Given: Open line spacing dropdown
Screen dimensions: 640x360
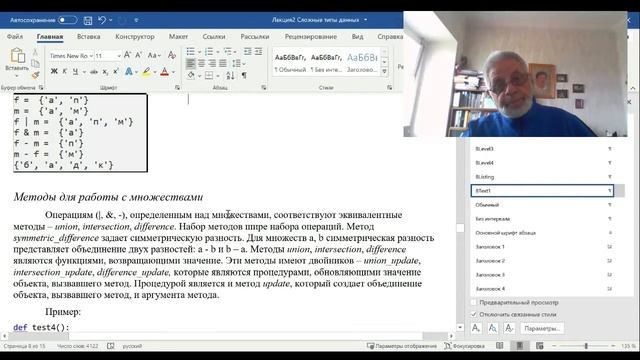Looking at the screenshot, I should pos(239,63).
